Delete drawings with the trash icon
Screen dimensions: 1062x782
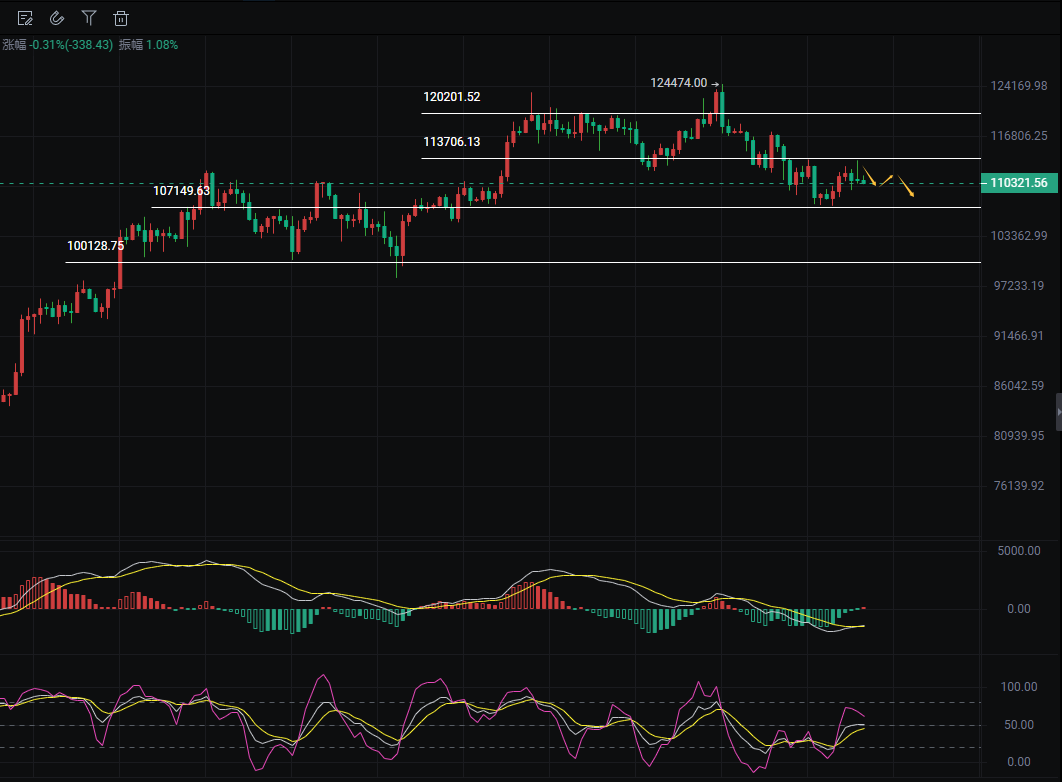[121, 18]
